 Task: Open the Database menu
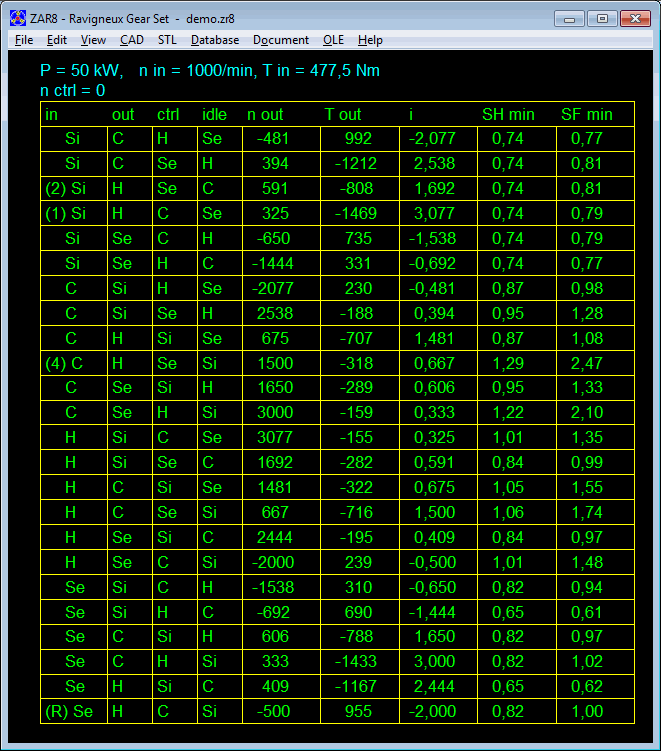click(x=215, y=40)
